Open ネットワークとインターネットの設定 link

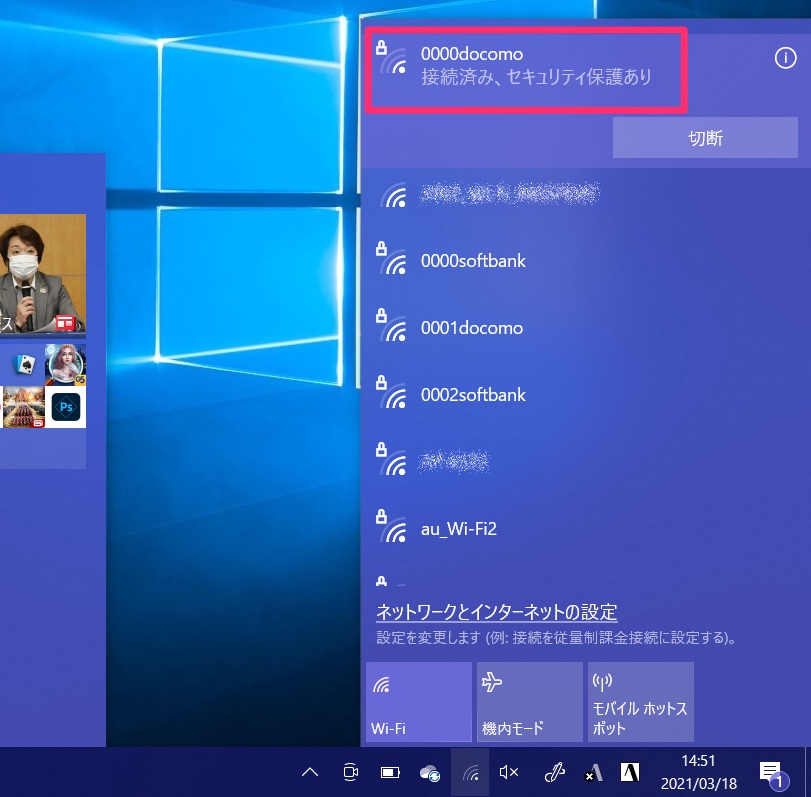click(497, 612)
